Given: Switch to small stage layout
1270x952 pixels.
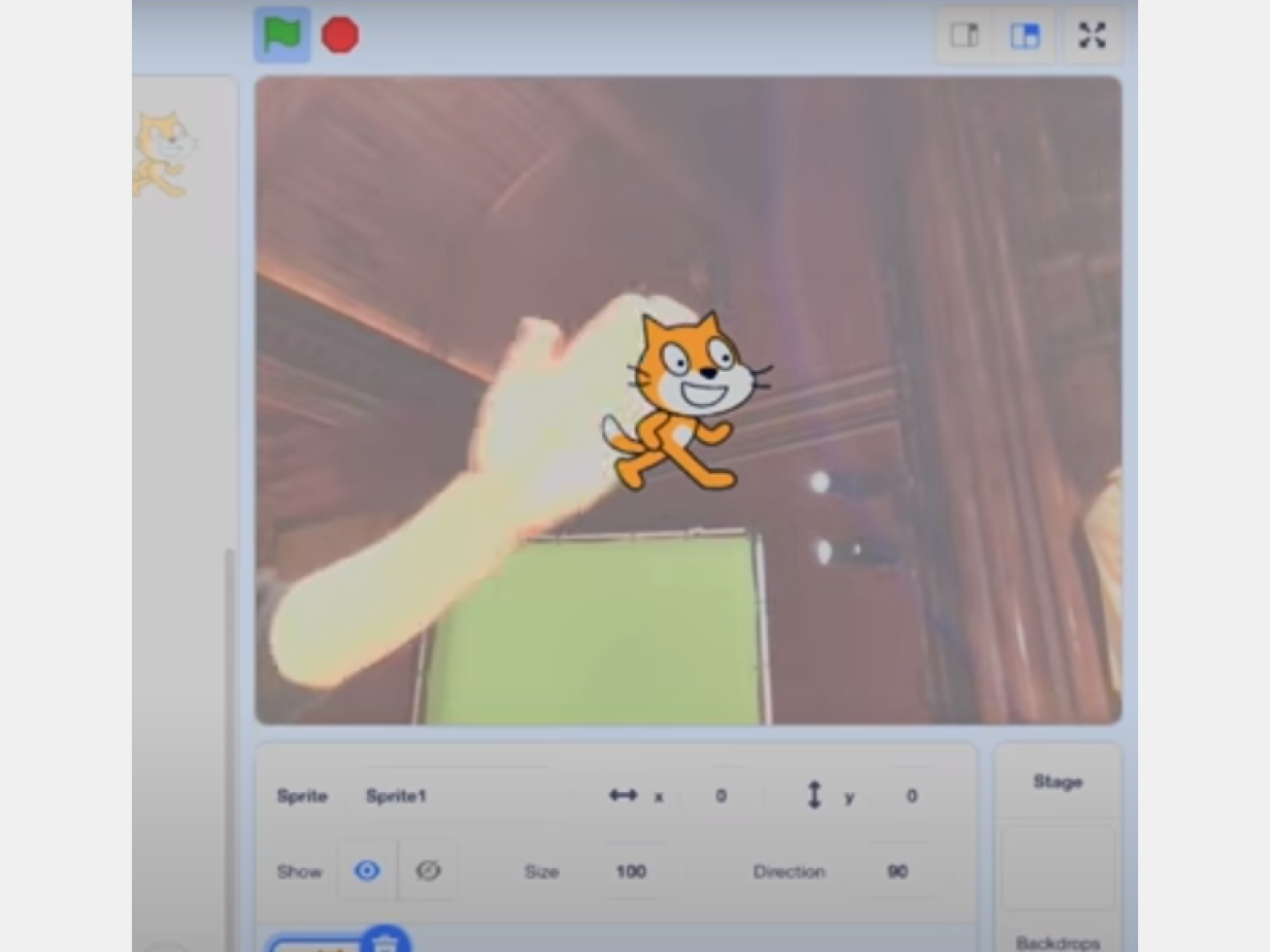Looking at the screenshot, I should click(965, 35).
